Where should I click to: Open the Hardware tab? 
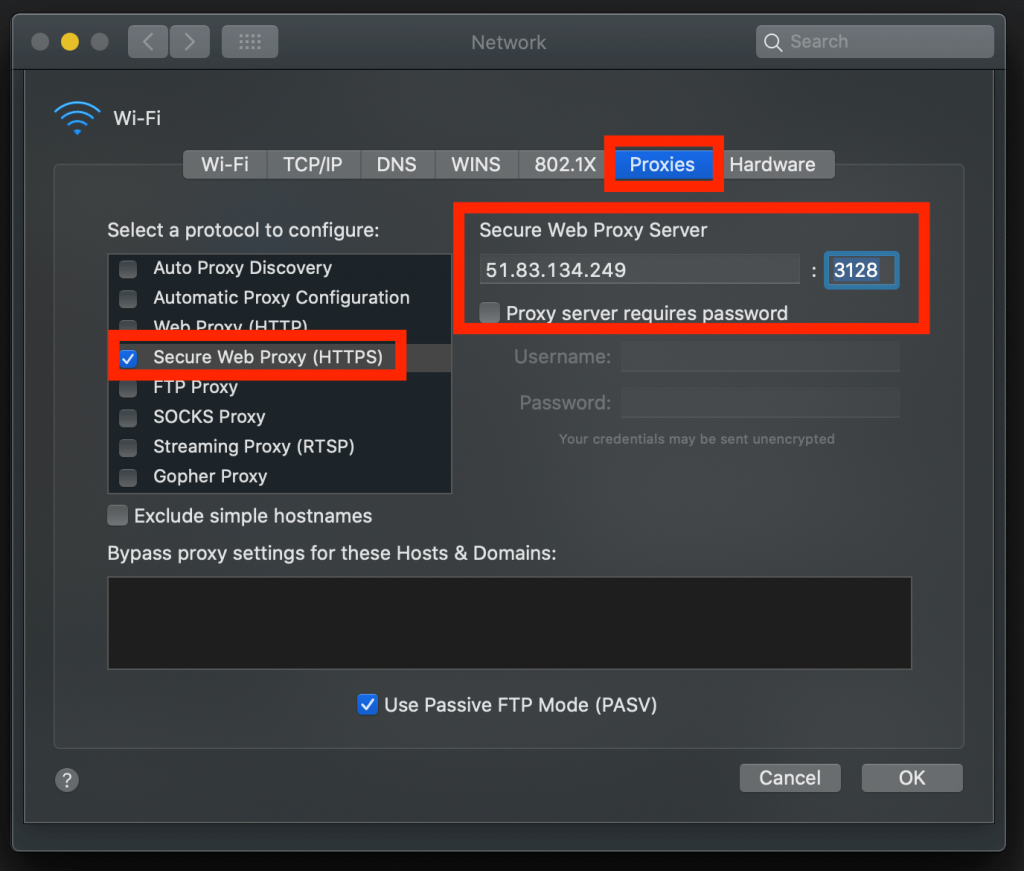(773, 165)
